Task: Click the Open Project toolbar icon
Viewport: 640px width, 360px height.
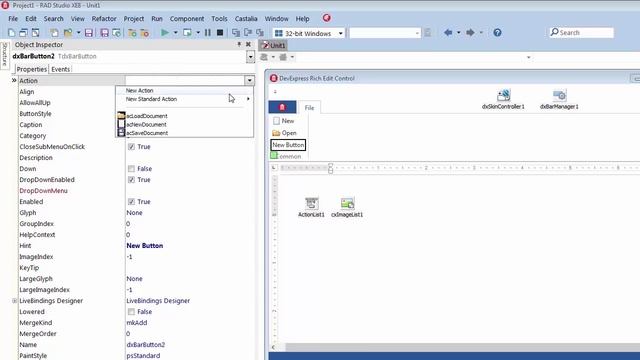Action: 68,33
